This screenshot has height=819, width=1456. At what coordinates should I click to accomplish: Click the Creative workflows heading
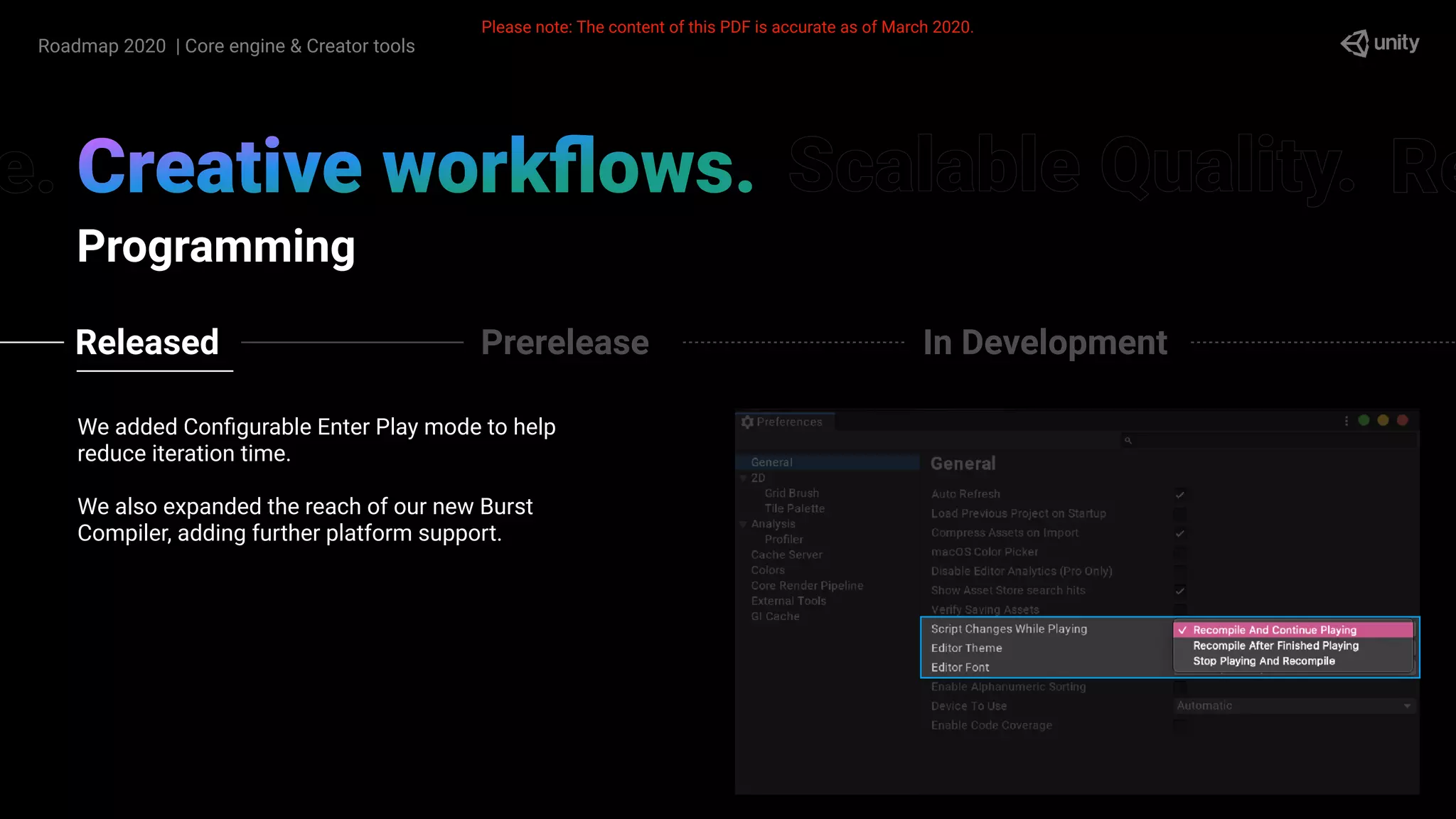pyautogui.click(x=415, y=165)
